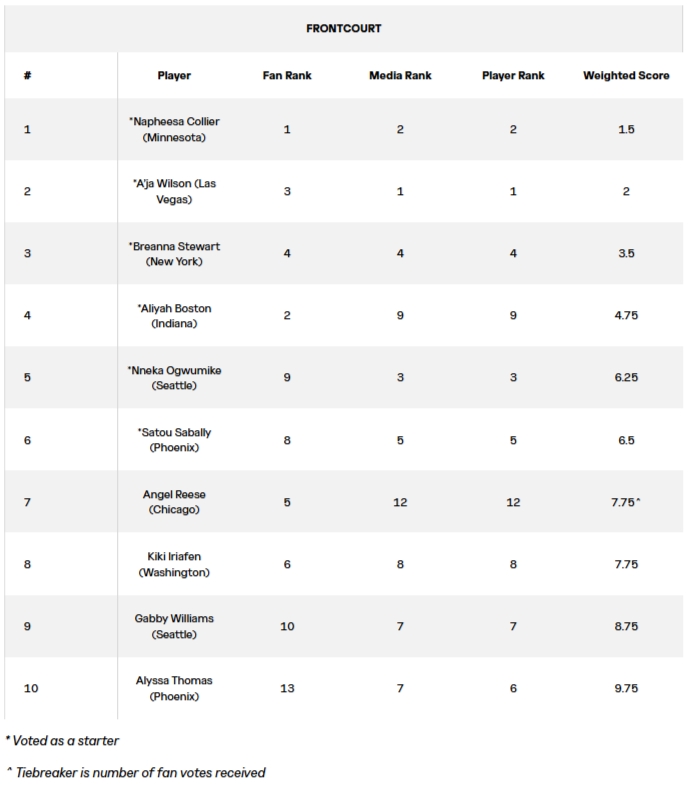This screenshot has height=789, width=688.
Task: Click the FRONTCOURT table title
Action: pyautogui.click(x=343, y=28)
